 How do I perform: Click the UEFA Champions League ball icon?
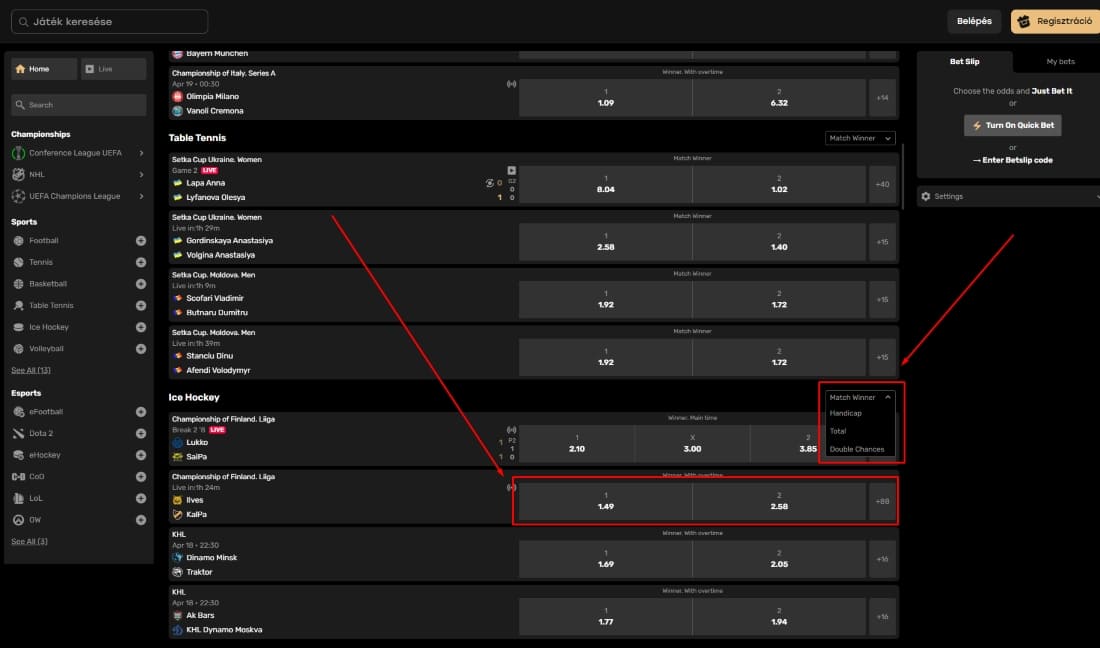pyautogui.click(x=19, y=196)
